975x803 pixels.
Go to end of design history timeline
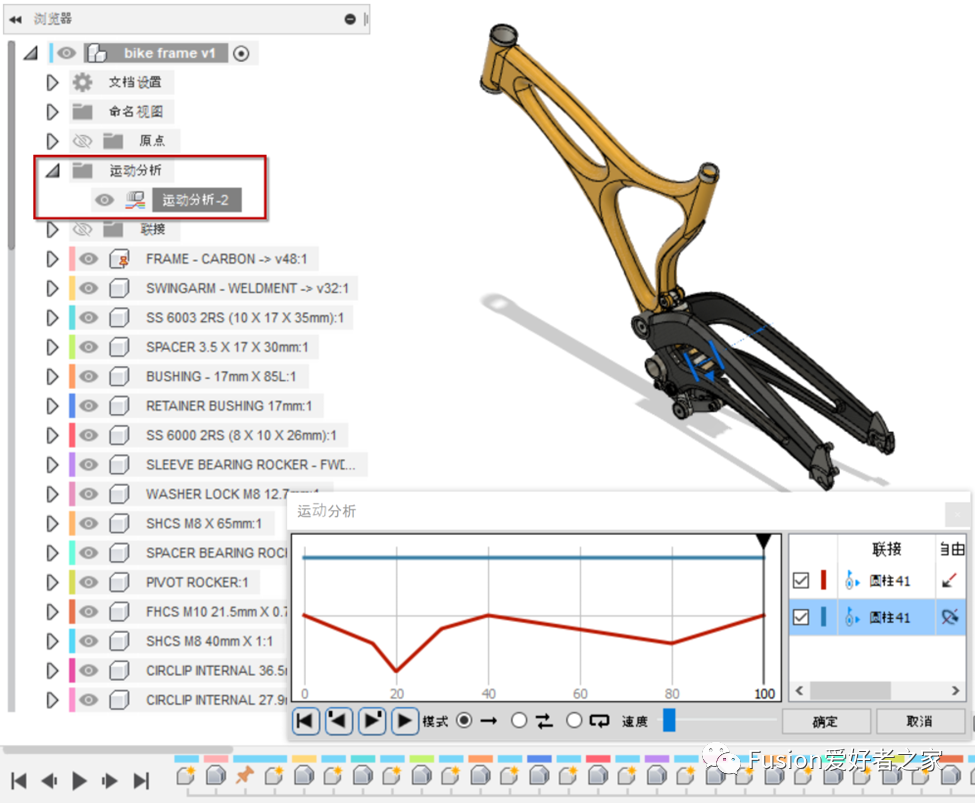pyautogui.click(x=141, y=781)
